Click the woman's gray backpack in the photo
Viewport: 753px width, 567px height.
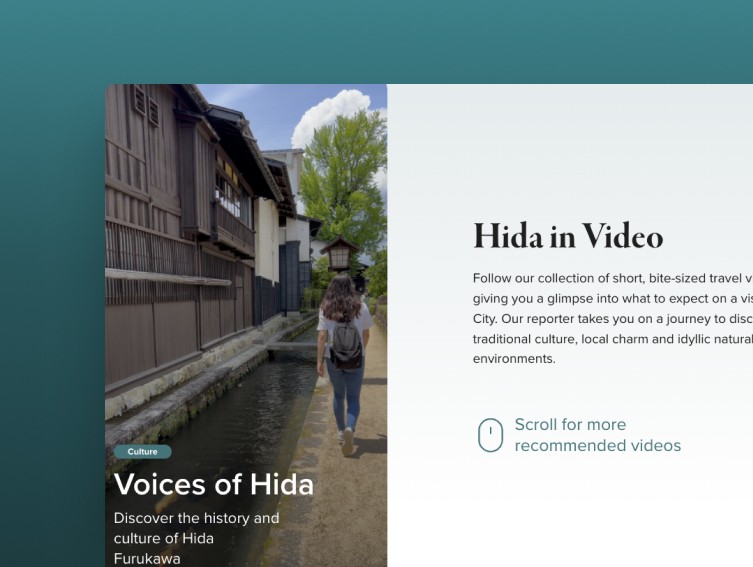(x=345, y=345)
